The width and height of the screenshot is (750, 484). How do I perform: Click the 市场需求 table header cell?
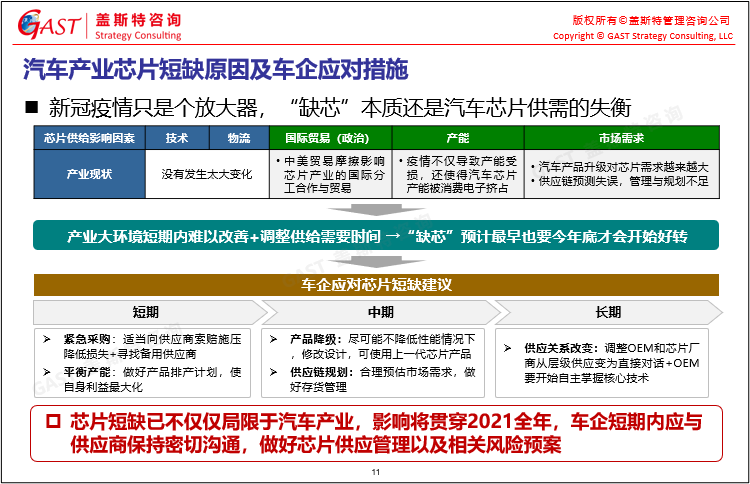[620, 138]
